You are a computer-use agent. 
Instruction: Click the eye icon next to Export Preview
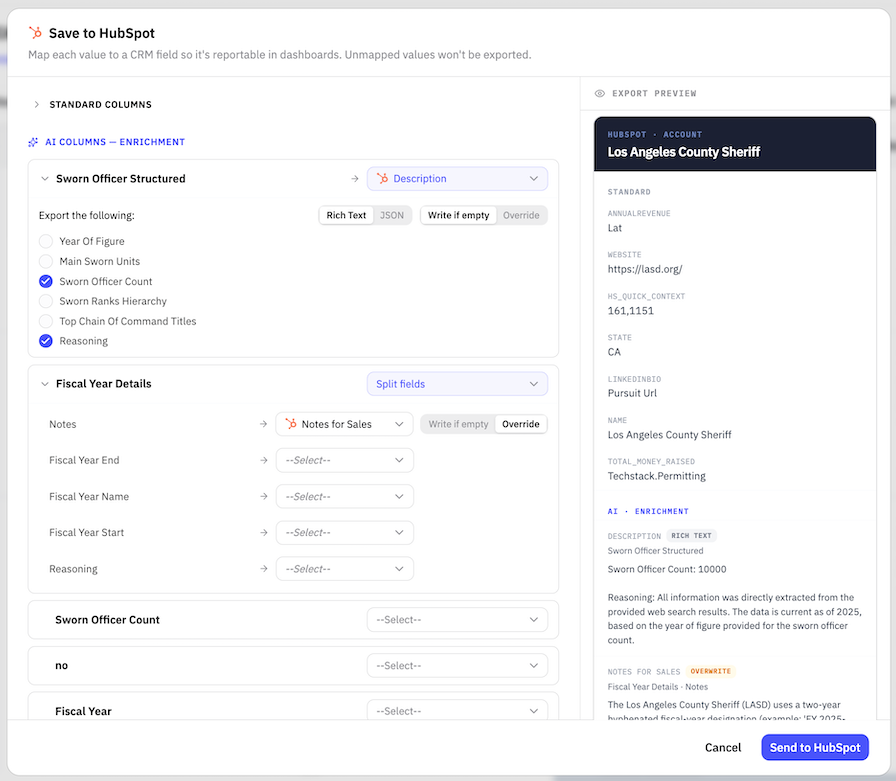(x=599, y=93)
